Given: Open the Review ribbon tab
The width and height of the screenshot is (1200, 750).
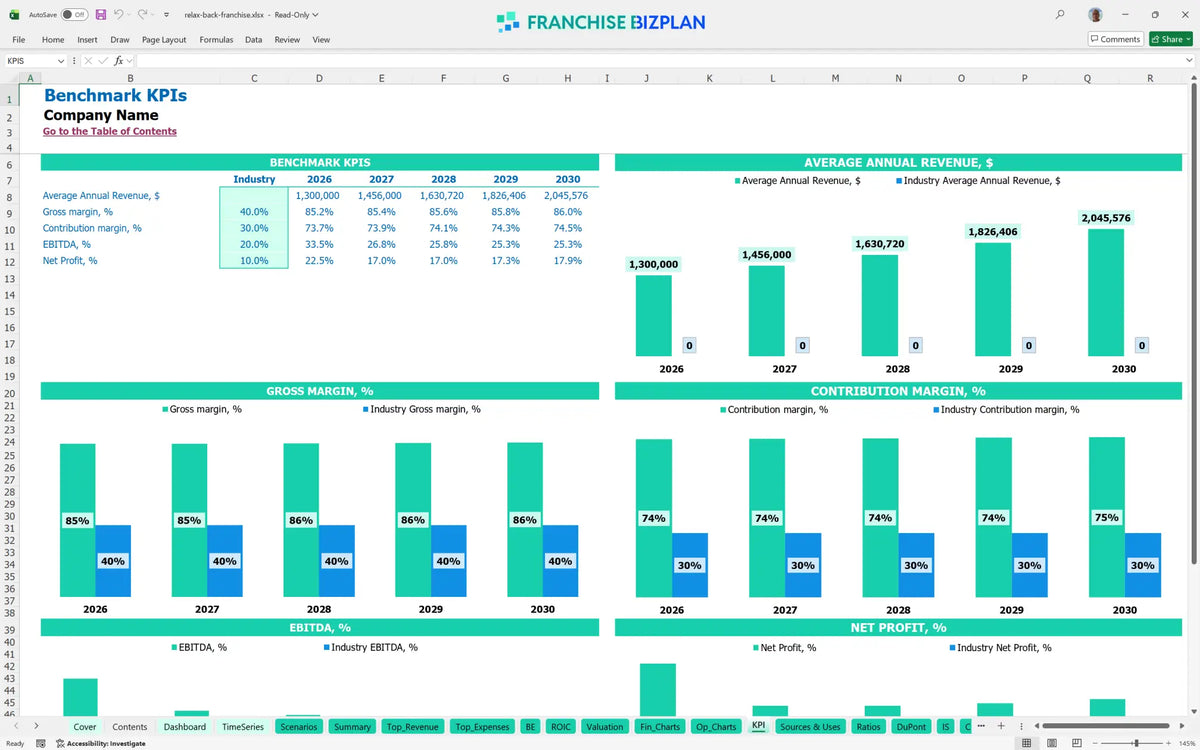Looking at the screenshot, I should (287, 40).
